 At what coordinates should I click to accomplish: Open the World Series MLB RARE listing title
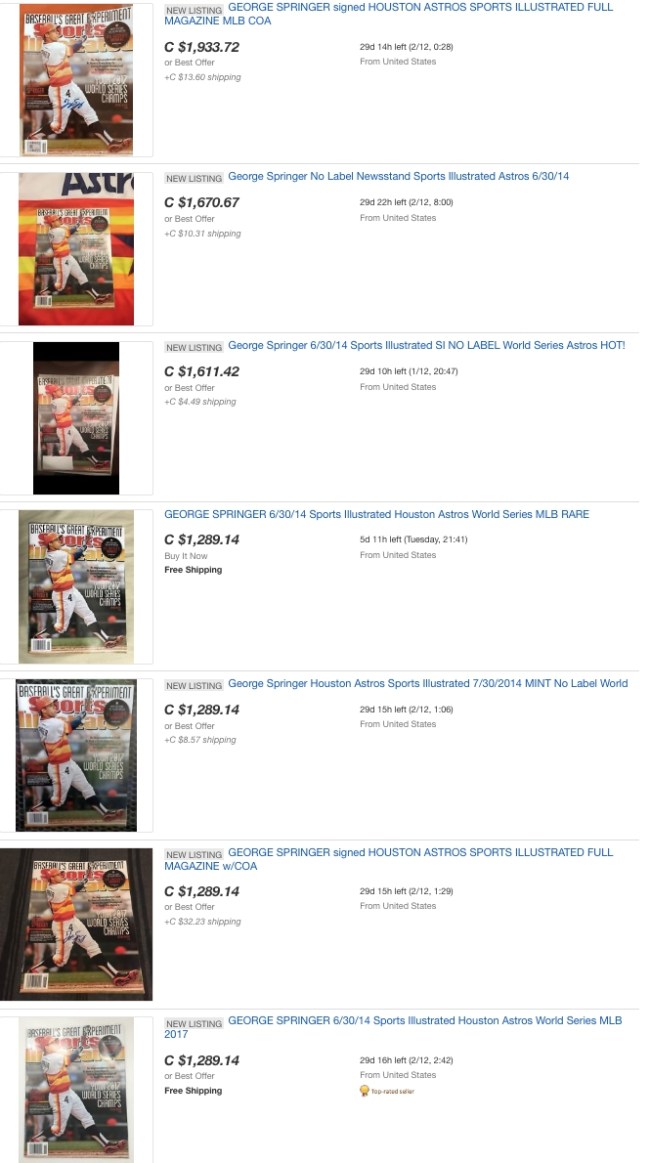376,514
